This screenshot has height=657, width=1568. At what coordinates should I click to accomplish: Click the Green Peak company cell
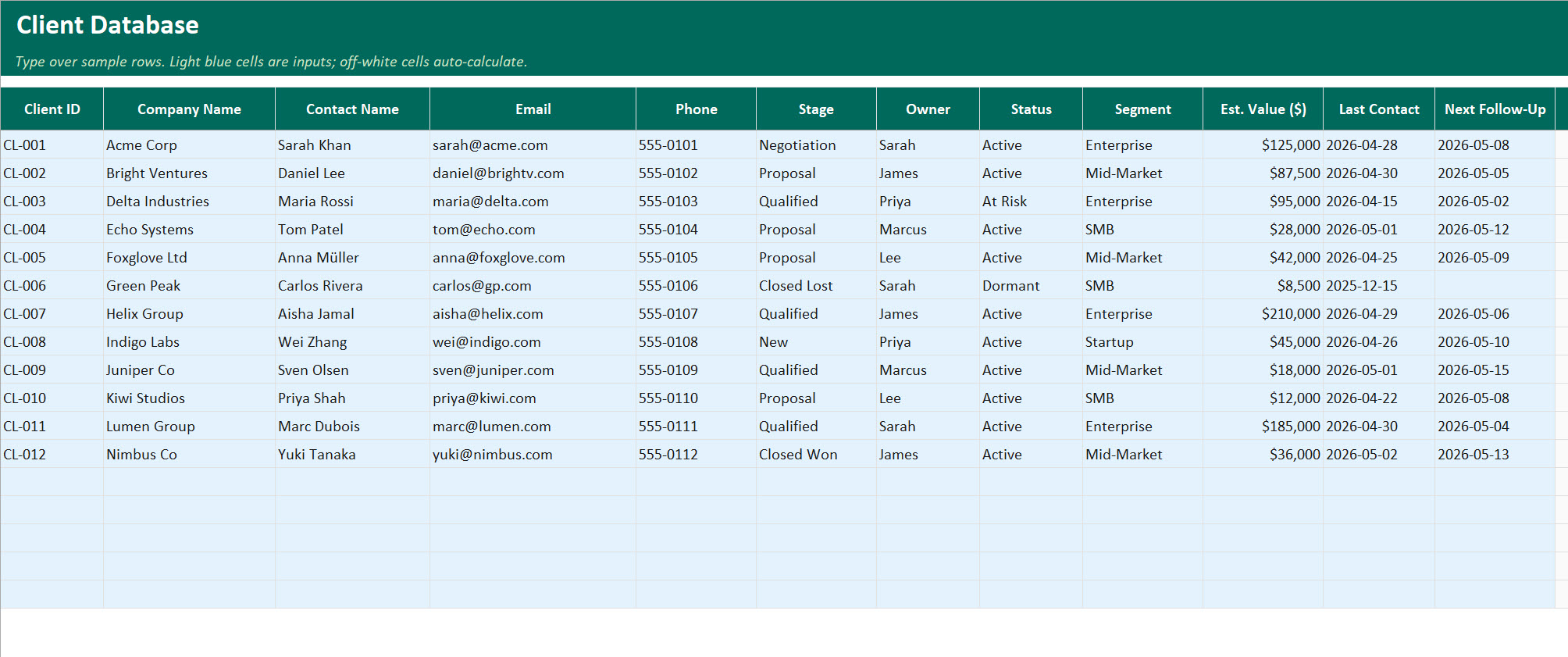(189, 285)
